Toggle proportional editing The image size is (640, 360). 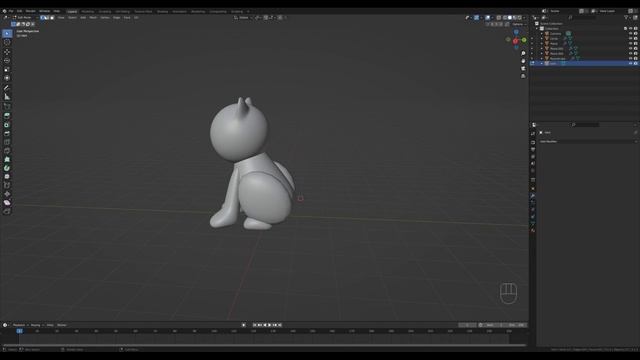(x=280, y=18)
